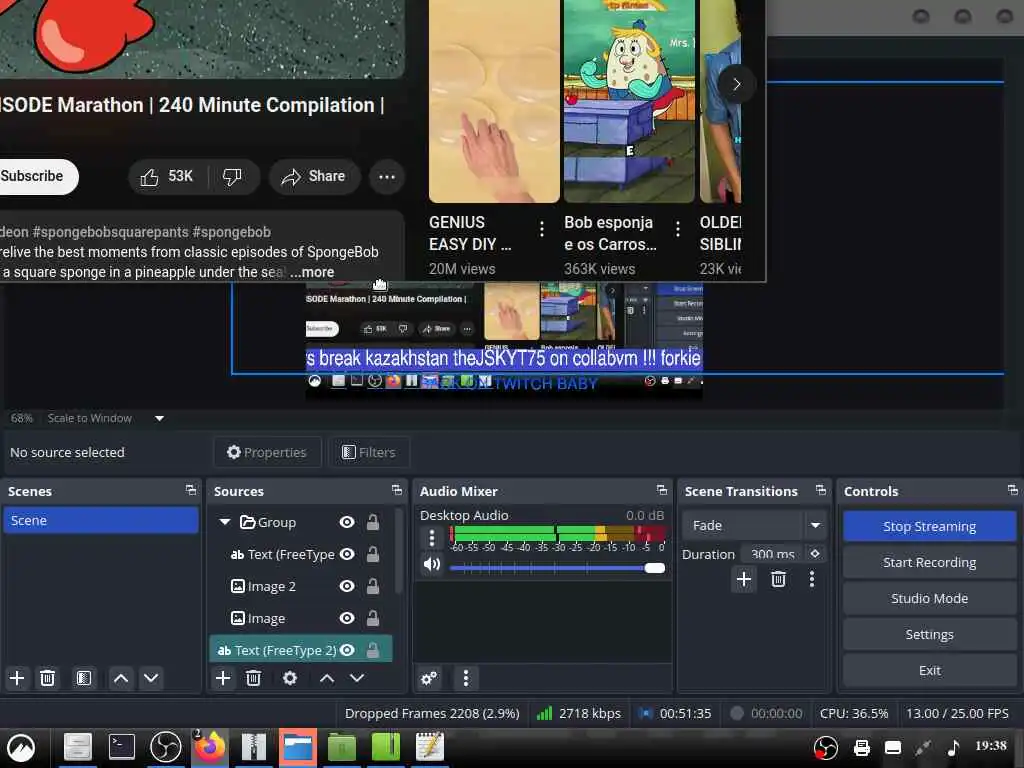This screenshot has height=768, width=1024.
Task: Remove scene transition trash icon
Action: point(778,579)
